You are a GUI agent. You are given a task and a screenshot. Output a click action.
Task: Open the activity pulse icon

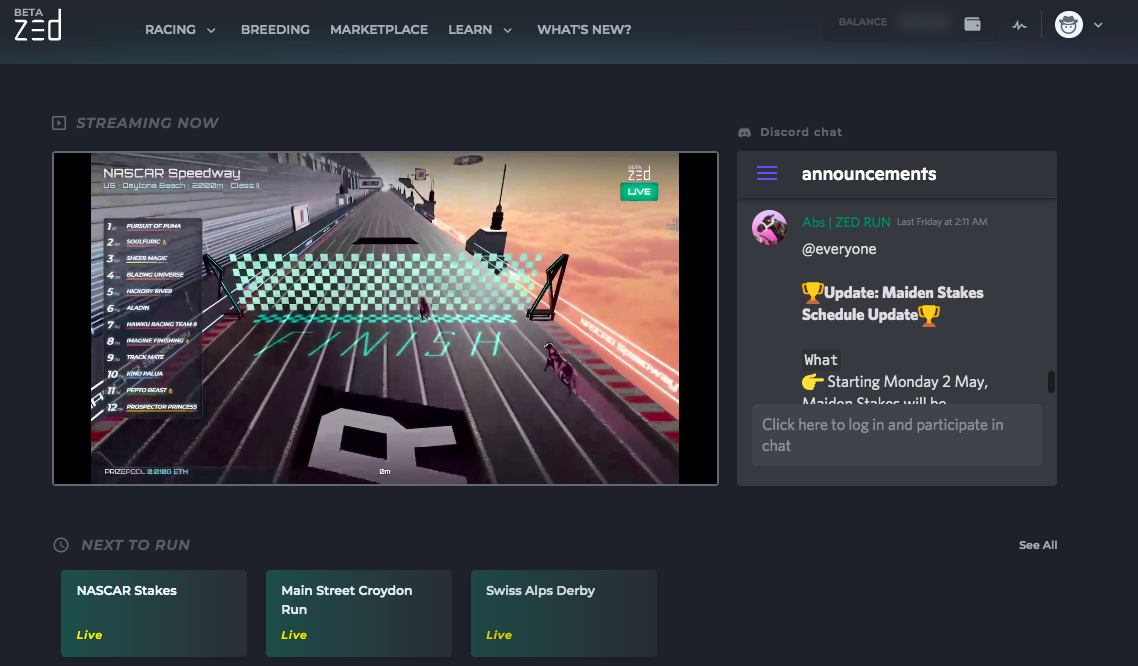pos(1020,25)
